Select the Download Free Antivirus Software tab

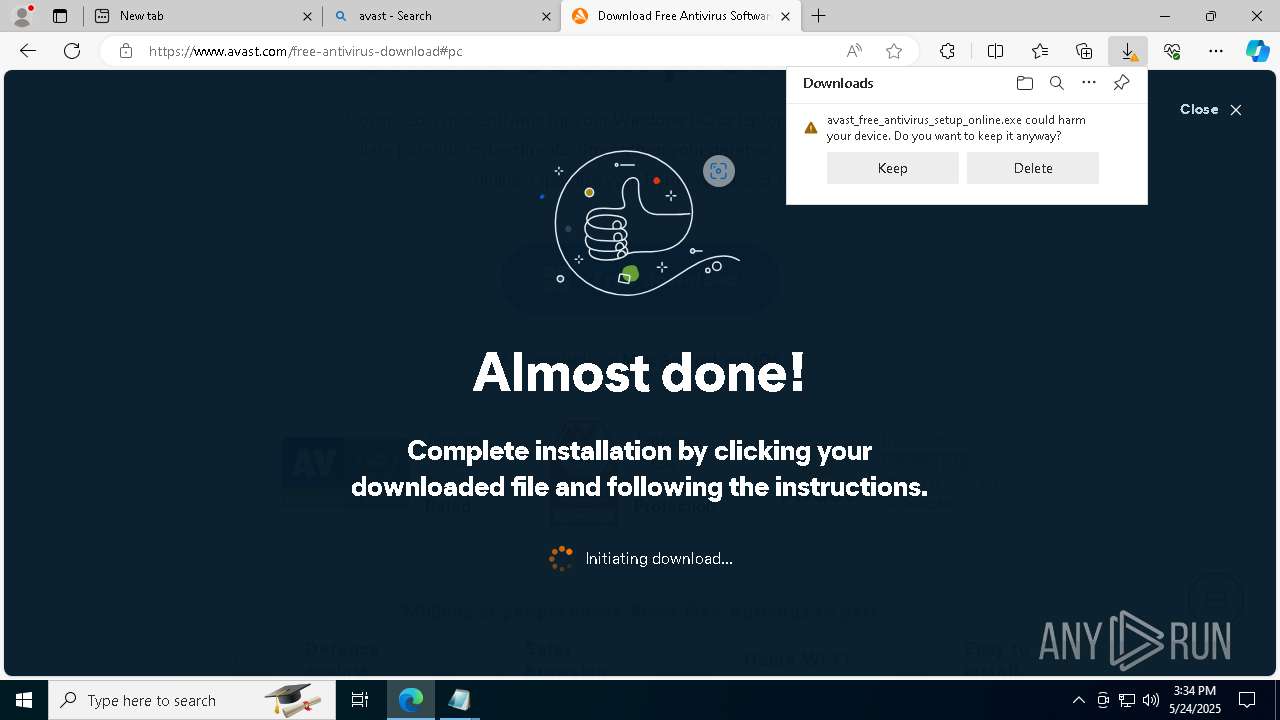tap(681, 16)
